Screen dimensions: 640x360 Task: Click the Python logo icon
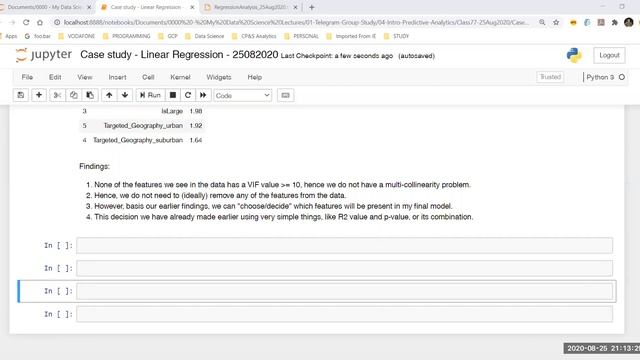coord(574,55)
